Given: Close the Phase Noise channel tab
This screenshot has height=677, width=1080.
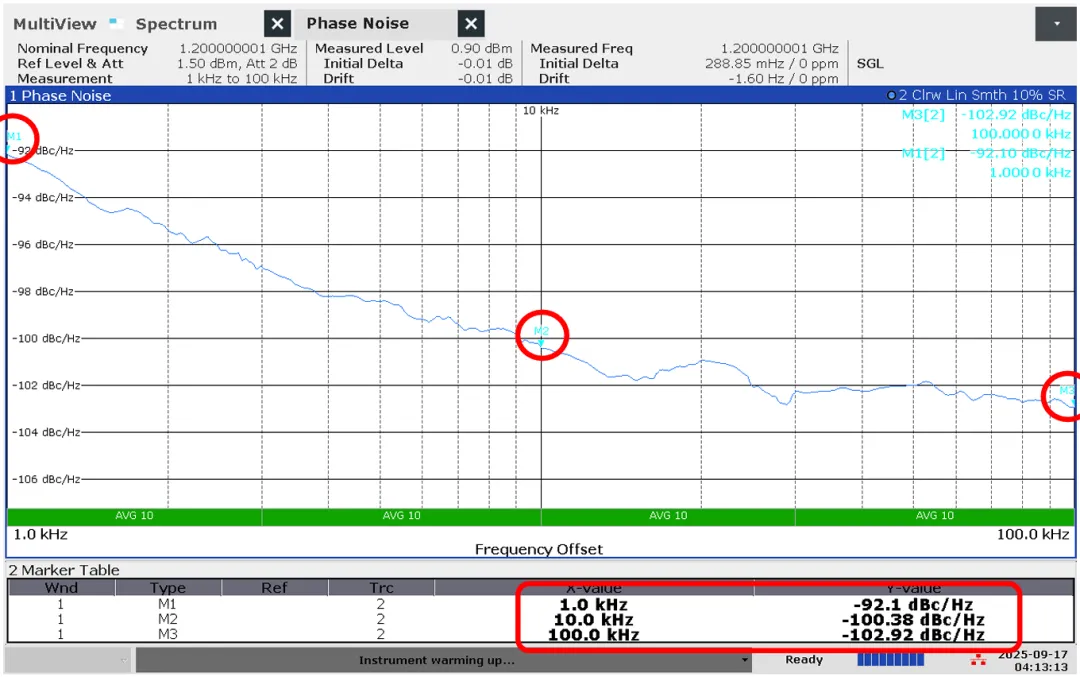Looking at the screenshot, I should pos(472,24).
